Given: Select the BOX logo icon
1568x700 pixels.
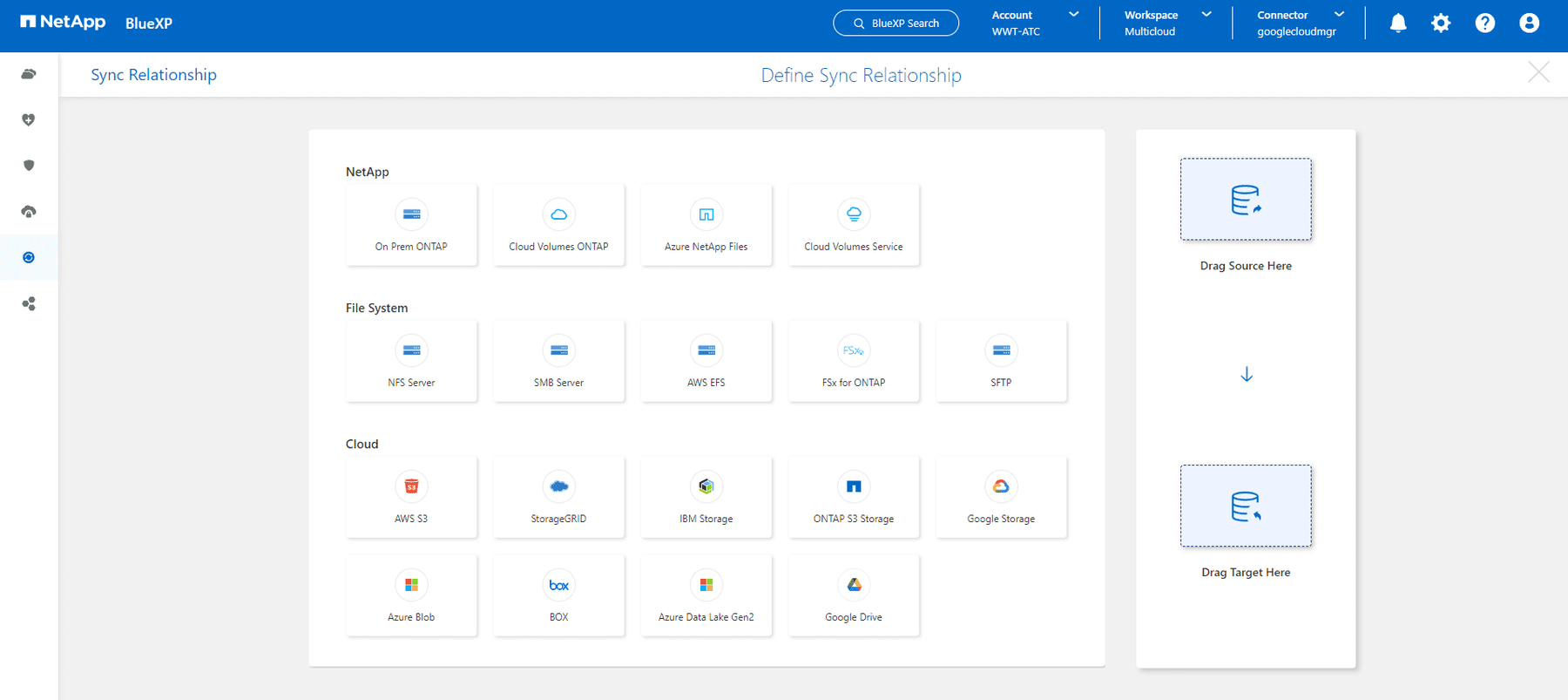Looking at the screenshot, I should (559, 585).
